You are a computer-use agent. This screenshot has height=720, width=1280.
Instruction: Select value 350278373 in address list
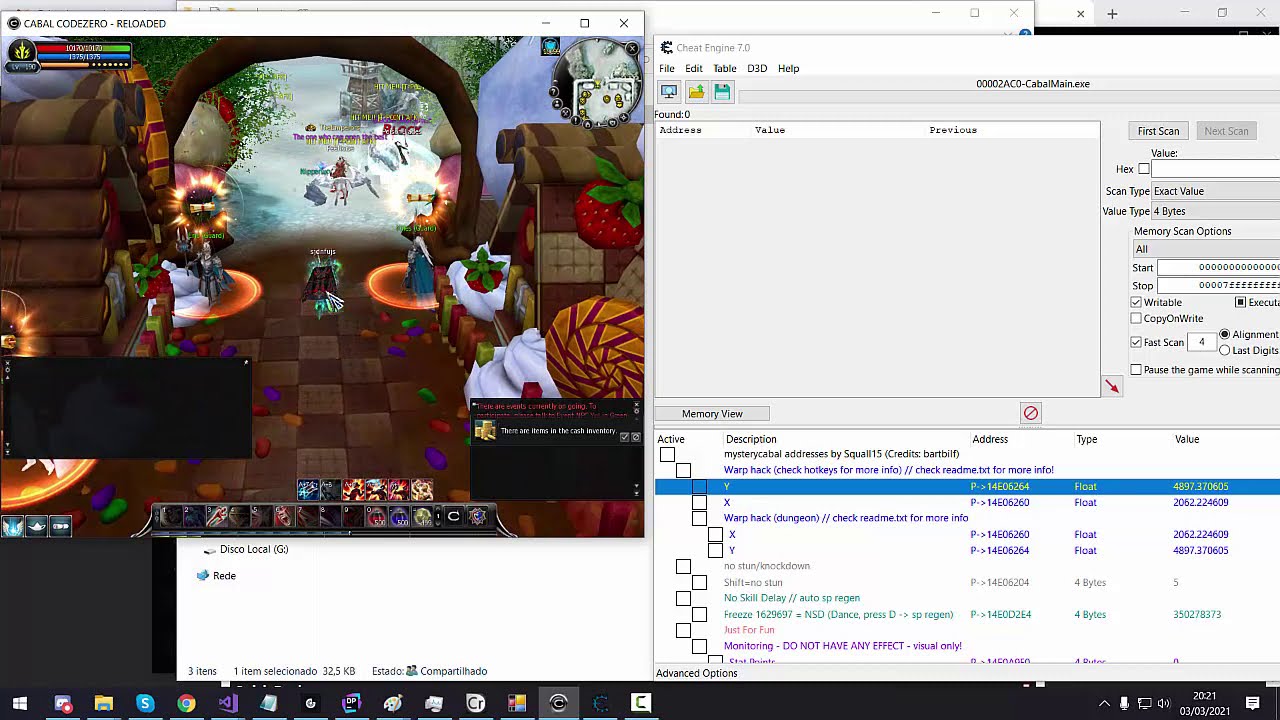tap(1197, 614)
